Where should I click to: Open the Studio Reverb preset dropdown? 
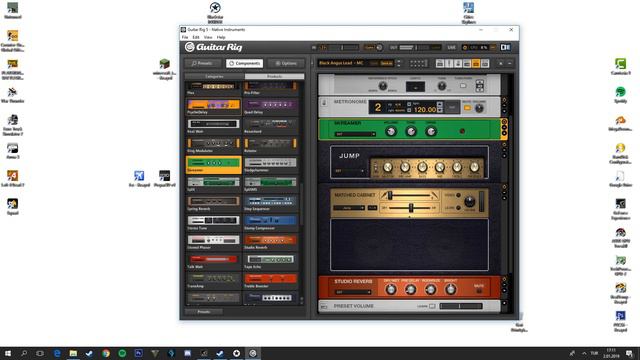click(353, 292)
